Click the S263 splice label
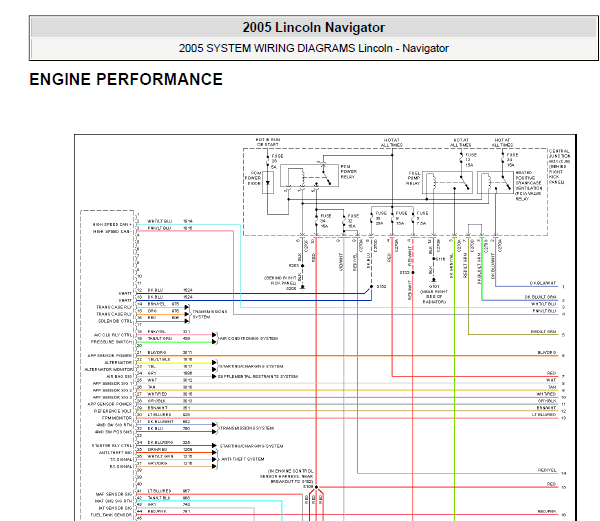 (x=293, y=265)
